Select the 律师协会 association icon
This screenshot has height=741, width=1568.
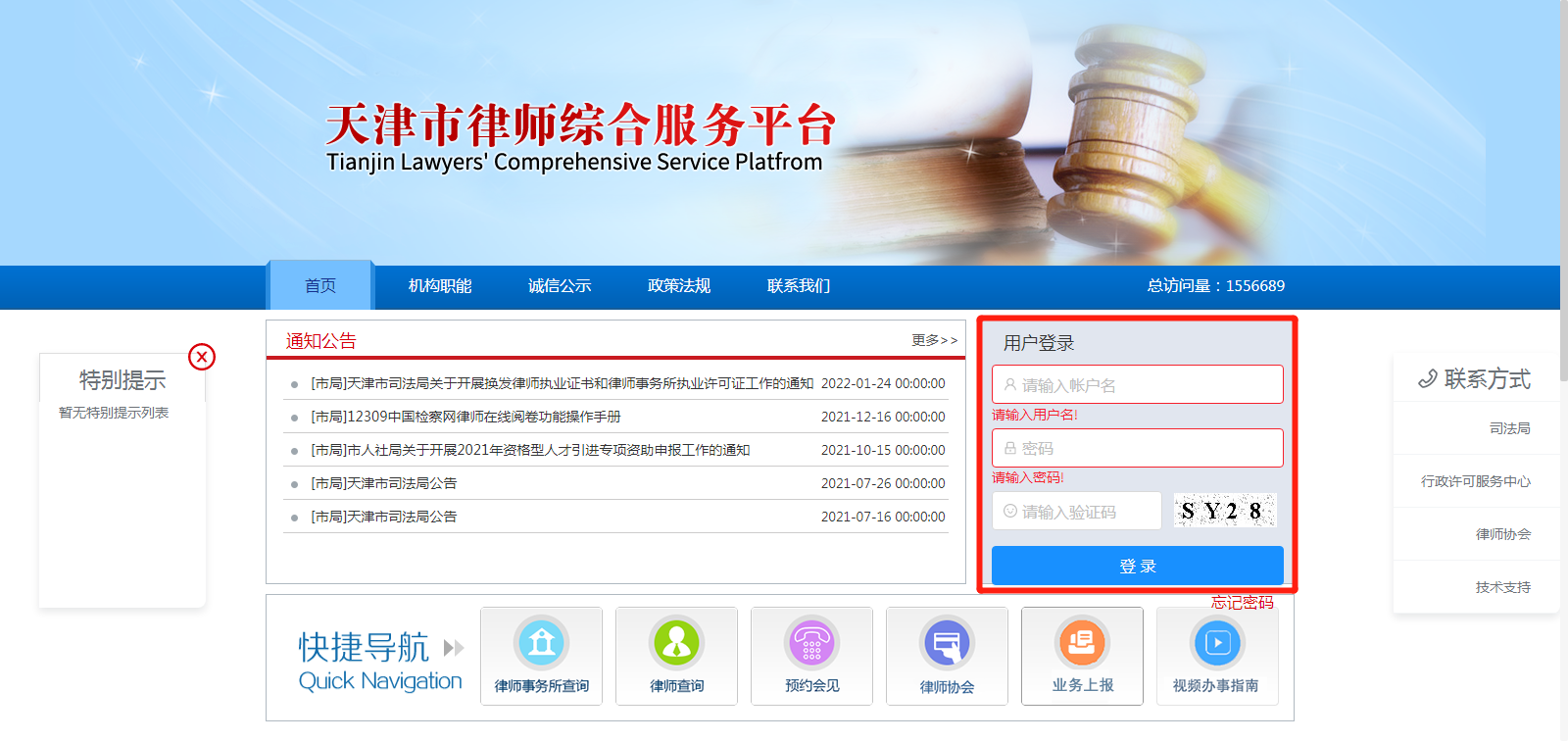point(947,645)
